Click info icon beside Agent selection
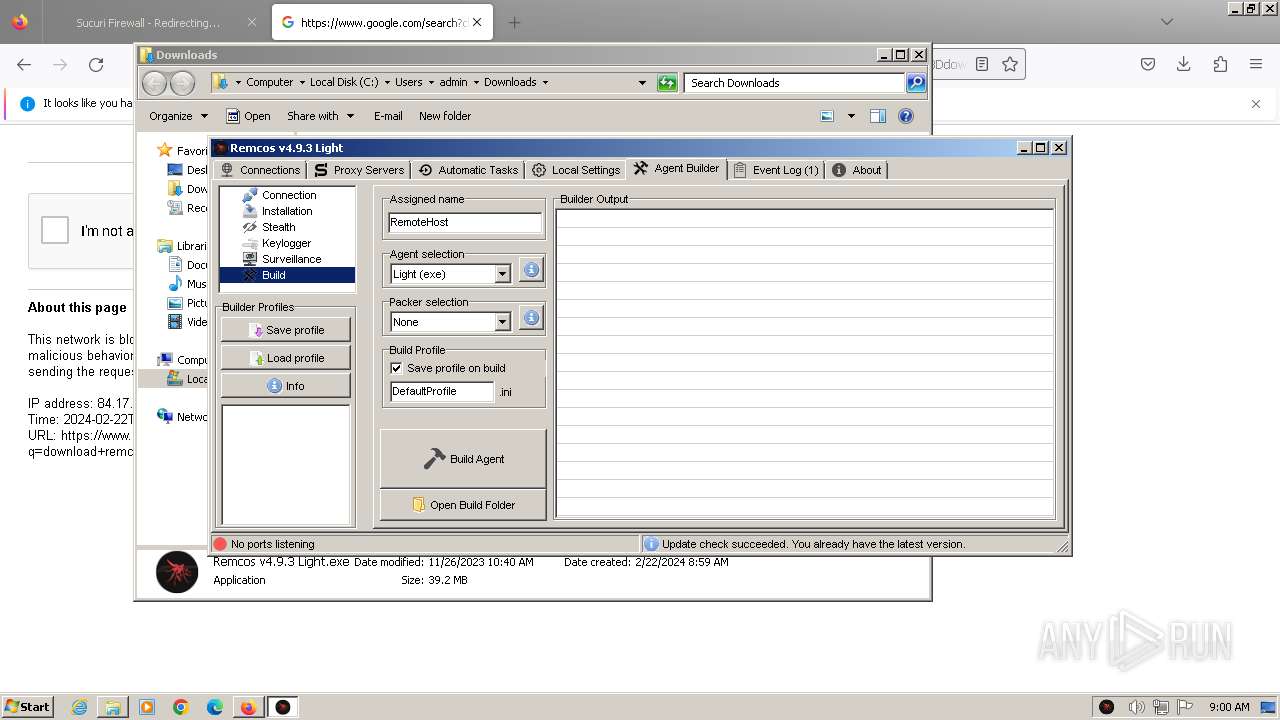Screen dimensions: 1280x720 (x=531, y=270)
